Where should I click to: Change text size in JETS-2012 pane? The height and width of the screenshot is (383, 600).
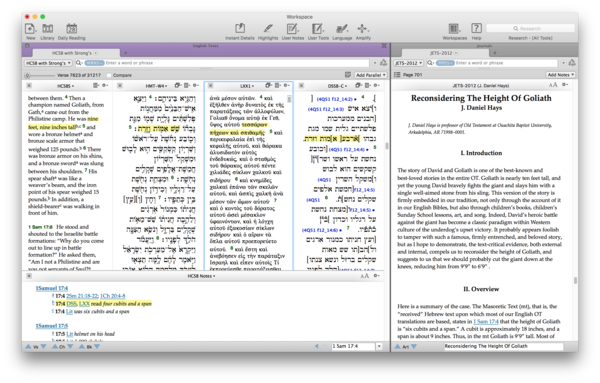pos(553,85)
